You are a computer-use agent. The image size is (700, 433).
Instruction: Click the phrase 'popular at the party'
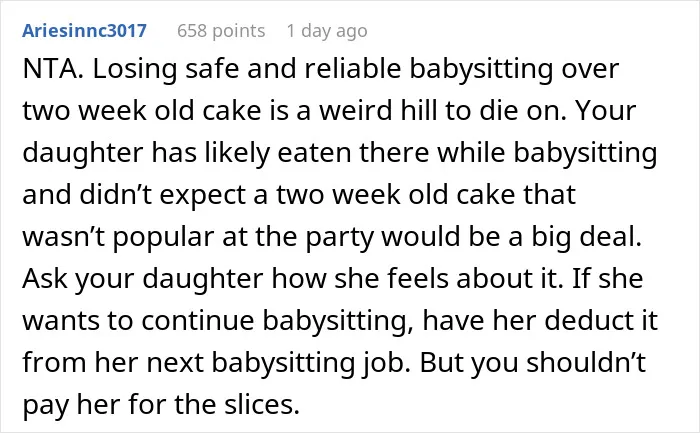pyautogui.click(x=243, y=238)
